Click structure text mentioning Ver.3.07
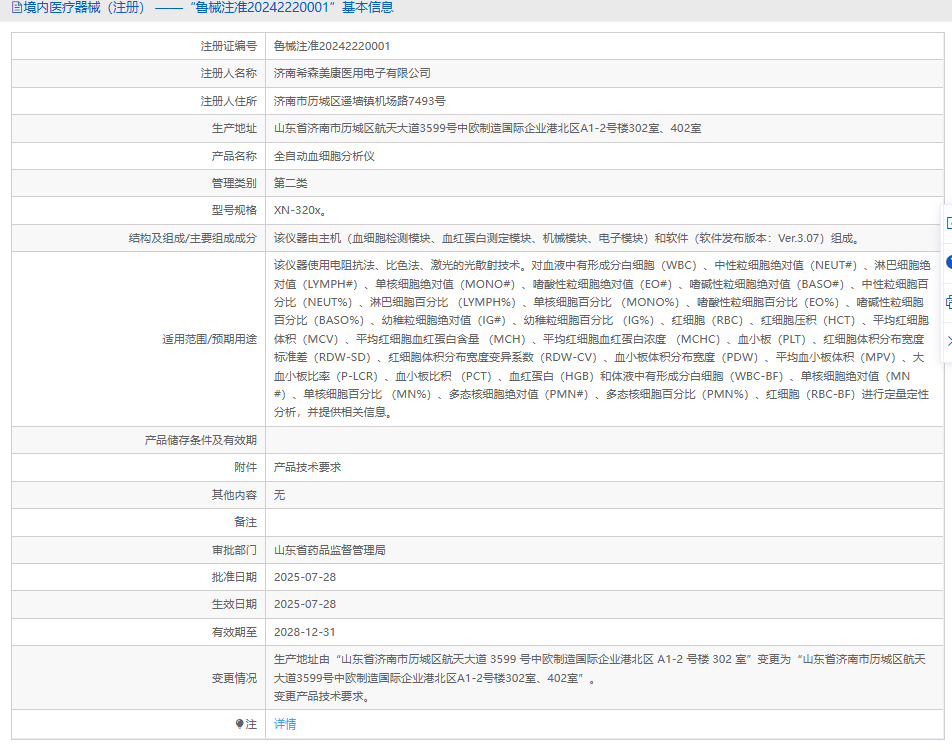Viewport: 952px width, 749px height. click(x=567, y=238)
